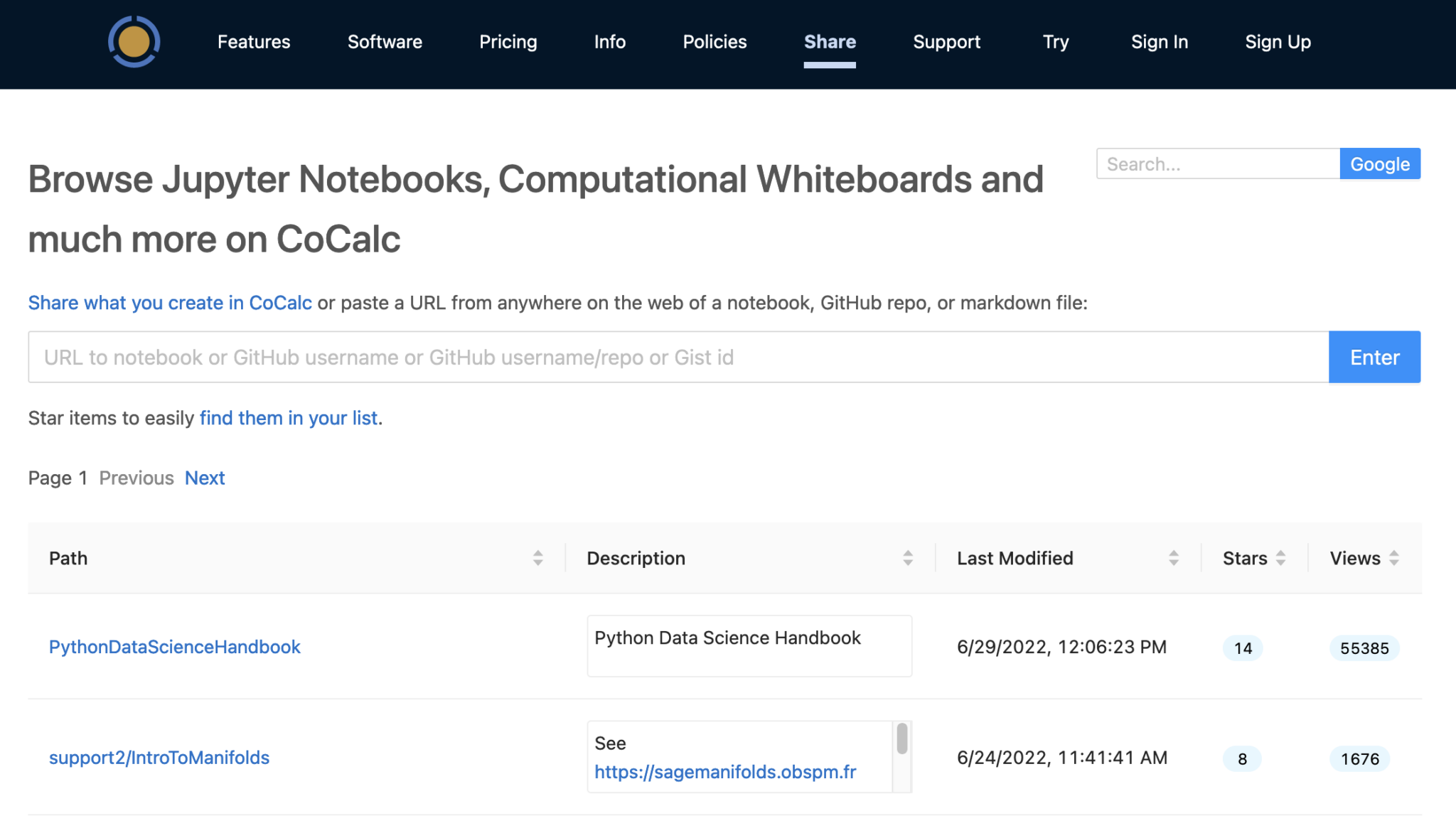Image resolution: width=1456 pixels, height=833 pixels.
Task: Click the URL input field
Action: [x=675, y=357]
